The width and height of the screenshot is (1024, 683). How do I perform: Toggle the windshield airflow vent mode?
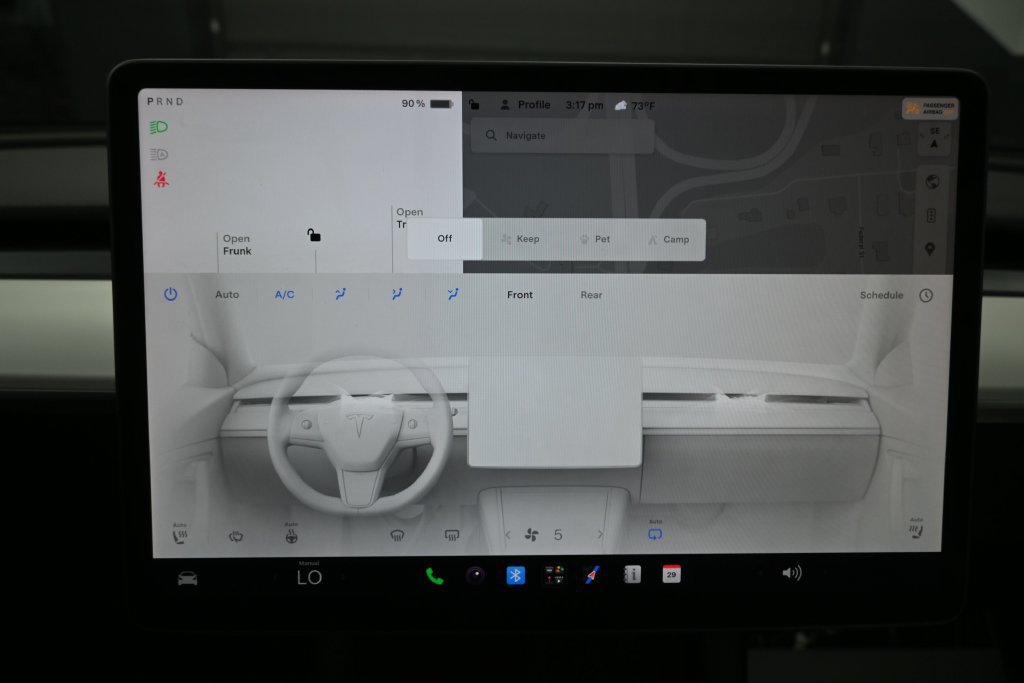[453, 294]
